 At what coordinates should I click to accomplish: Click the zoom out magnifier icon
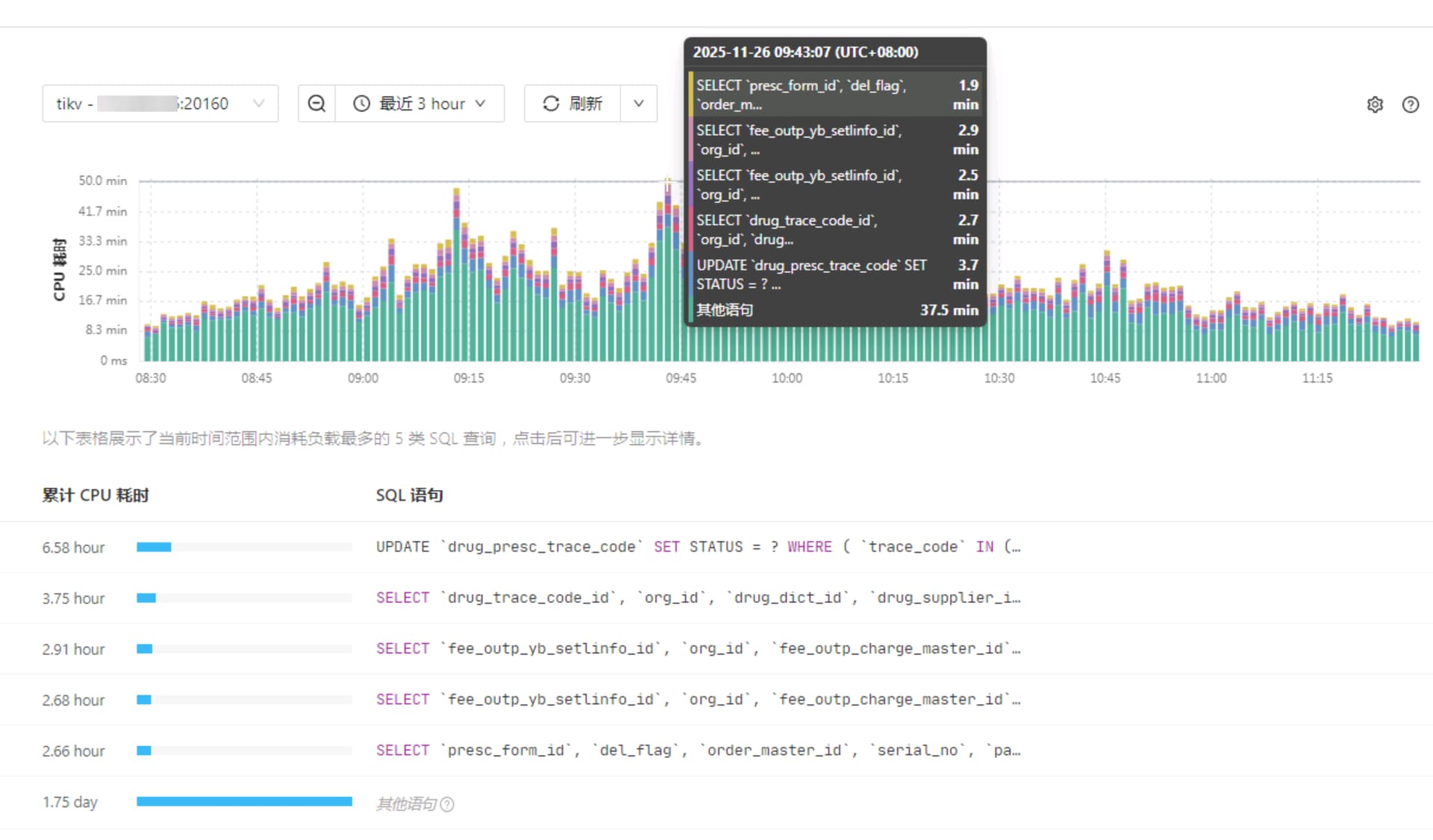[316, 104]
